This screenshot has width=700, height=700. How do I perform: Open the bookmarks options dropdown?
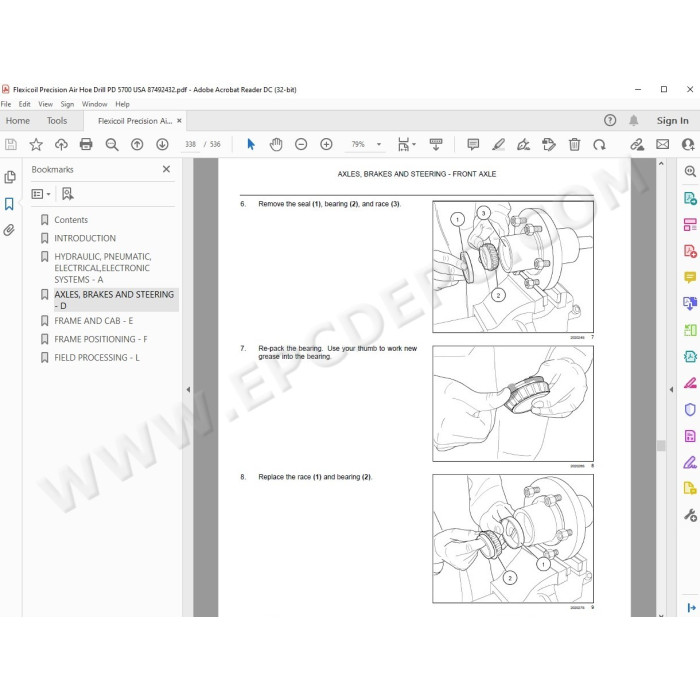tap(41, 194)
